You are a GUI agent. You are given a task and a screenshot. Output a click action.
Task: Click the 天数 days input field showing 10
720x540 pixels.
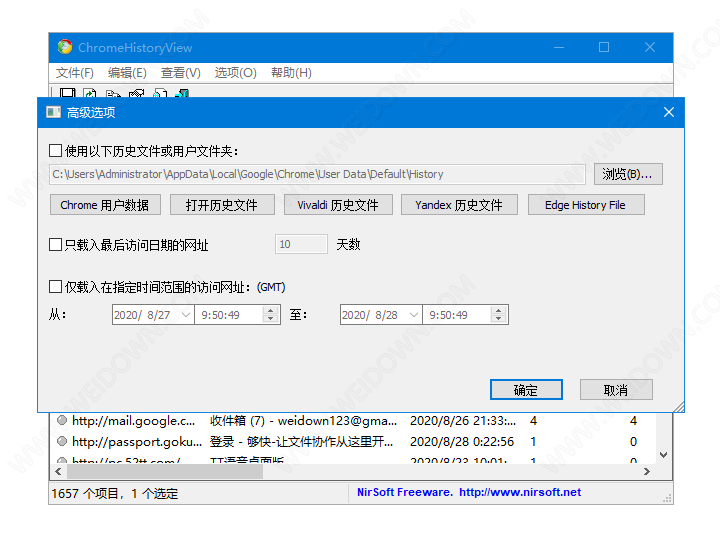301,244
